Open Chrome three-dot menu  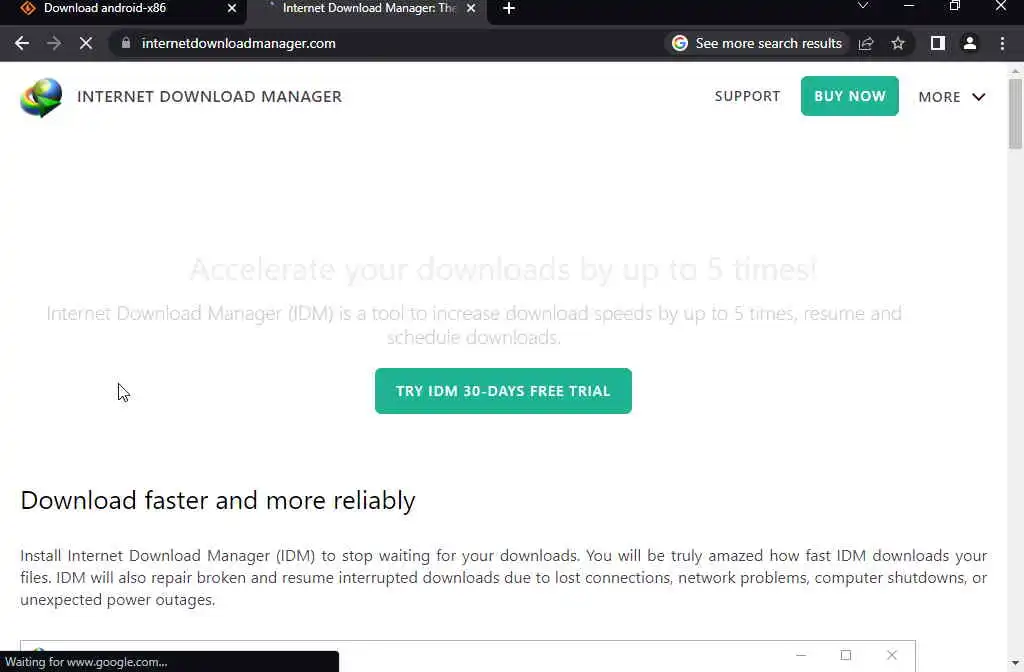1002,43
